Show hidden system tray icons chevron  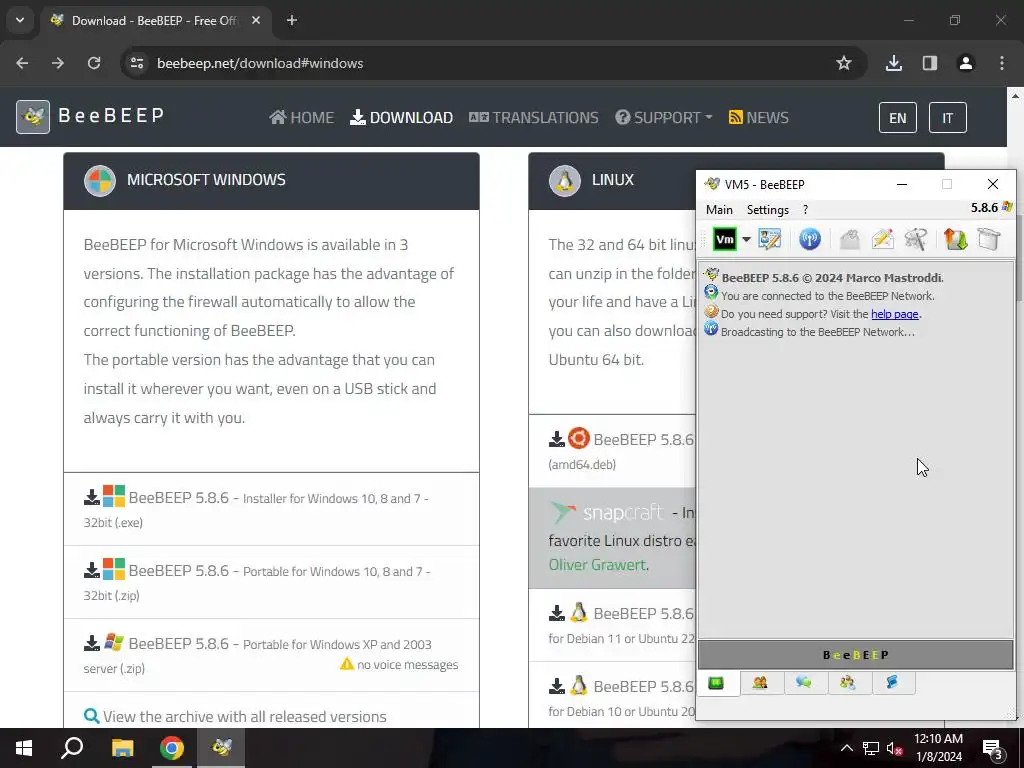point(846,748)
